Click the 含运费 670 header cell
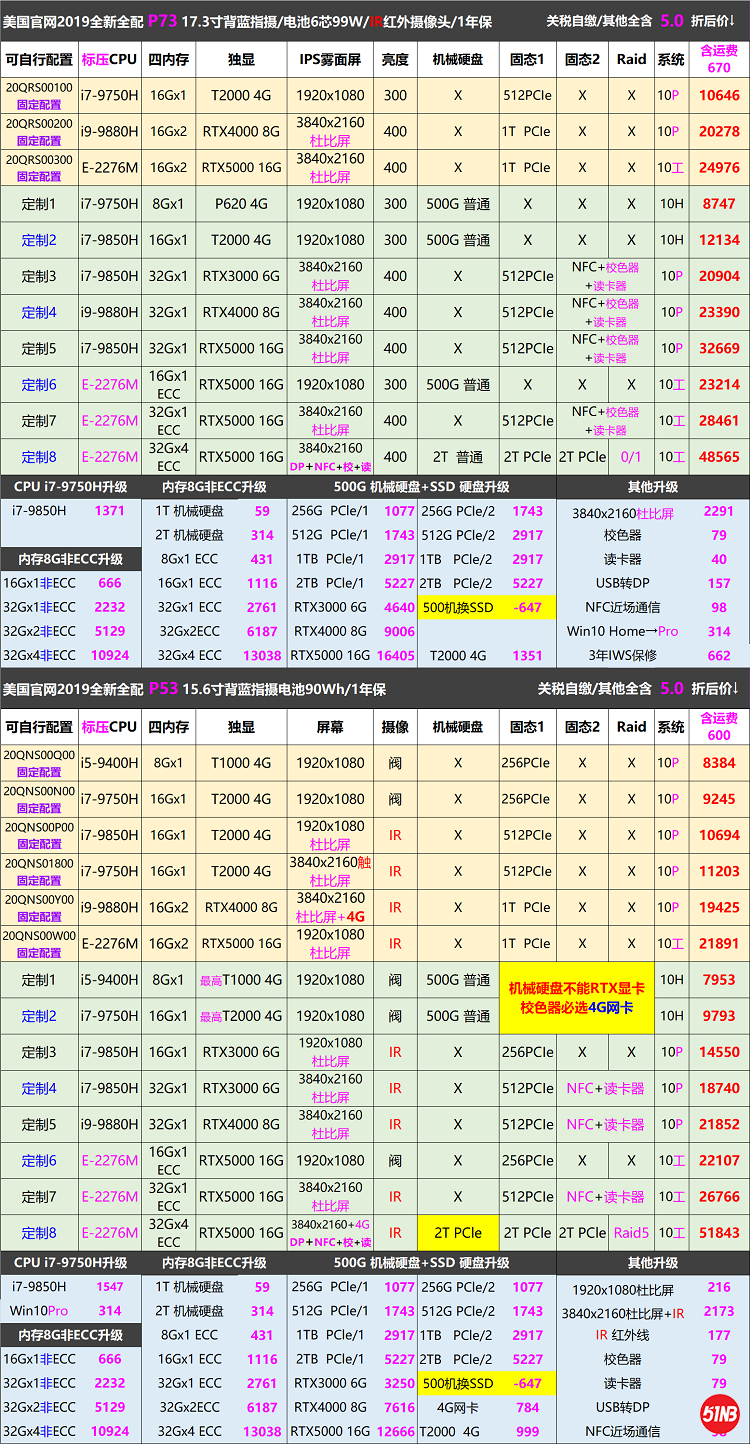The image size is (750, 1444). click(719, 59)
